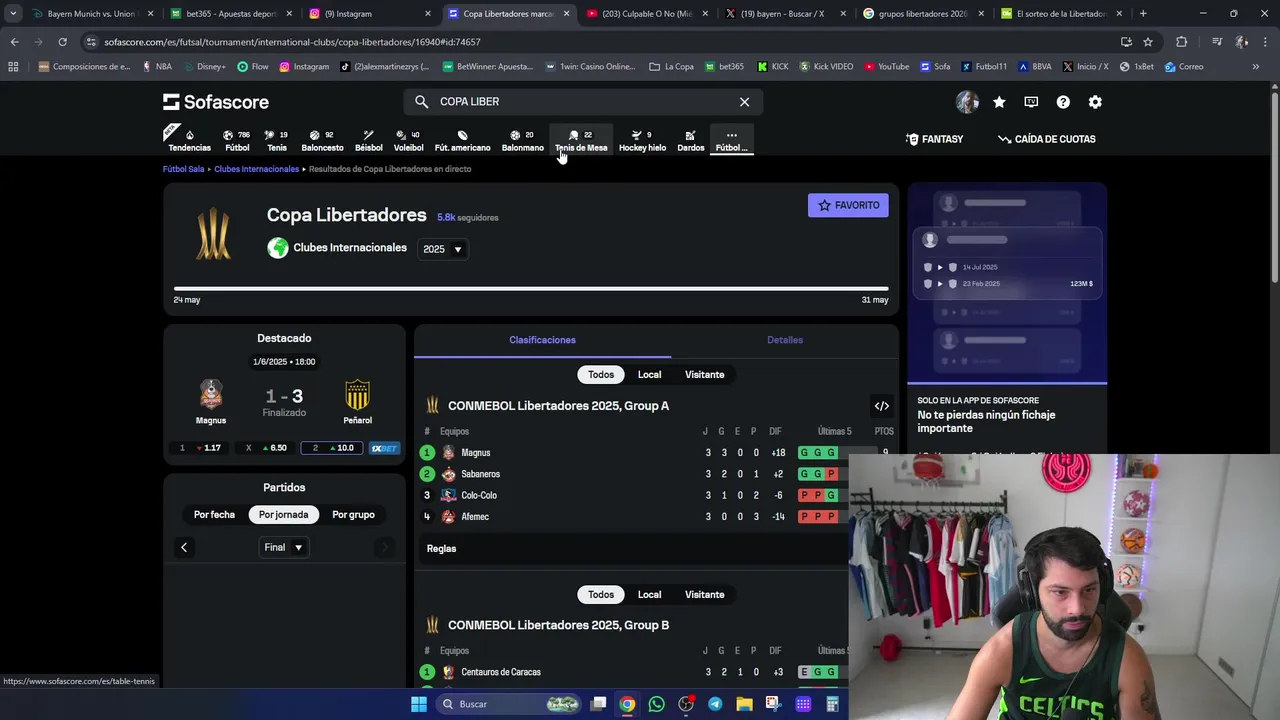
Task: Click the 1.17 home win odds
Action: 198,448
